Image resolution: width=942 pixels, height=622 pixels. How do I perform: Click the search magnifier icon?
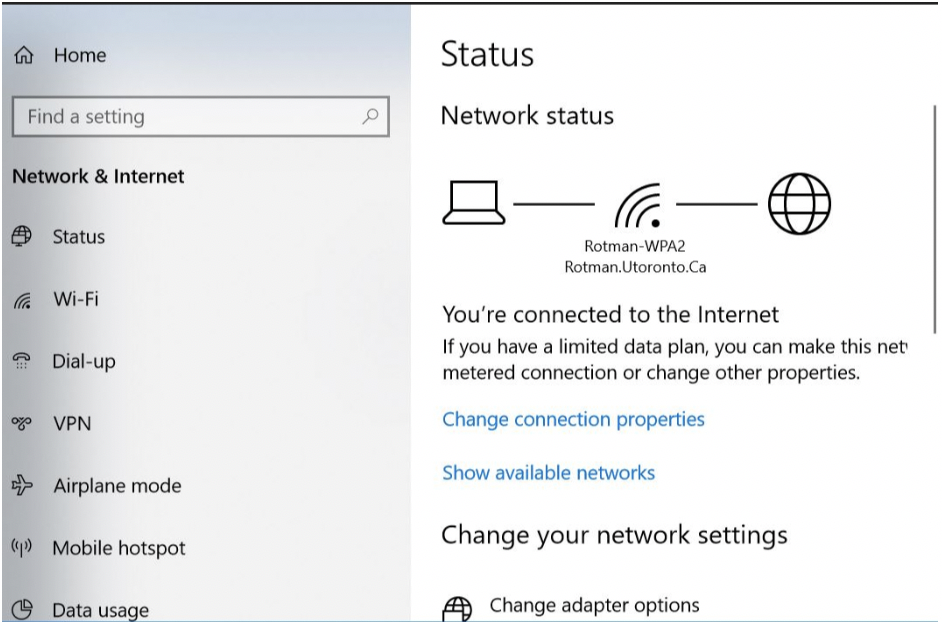coord(372,117)
